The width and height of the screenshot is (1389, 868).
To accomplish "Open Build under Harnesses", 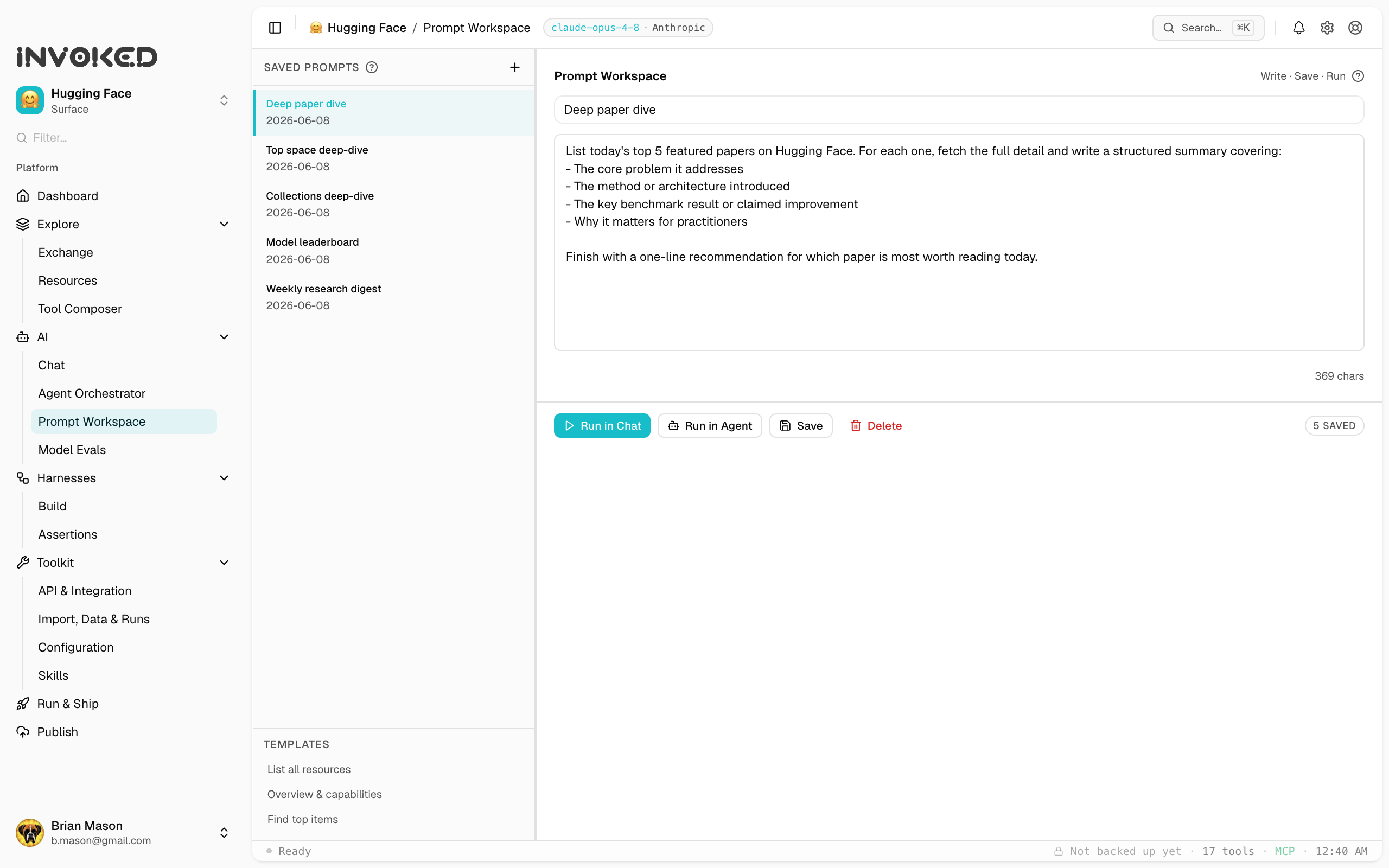I will [x=52, y=506].
